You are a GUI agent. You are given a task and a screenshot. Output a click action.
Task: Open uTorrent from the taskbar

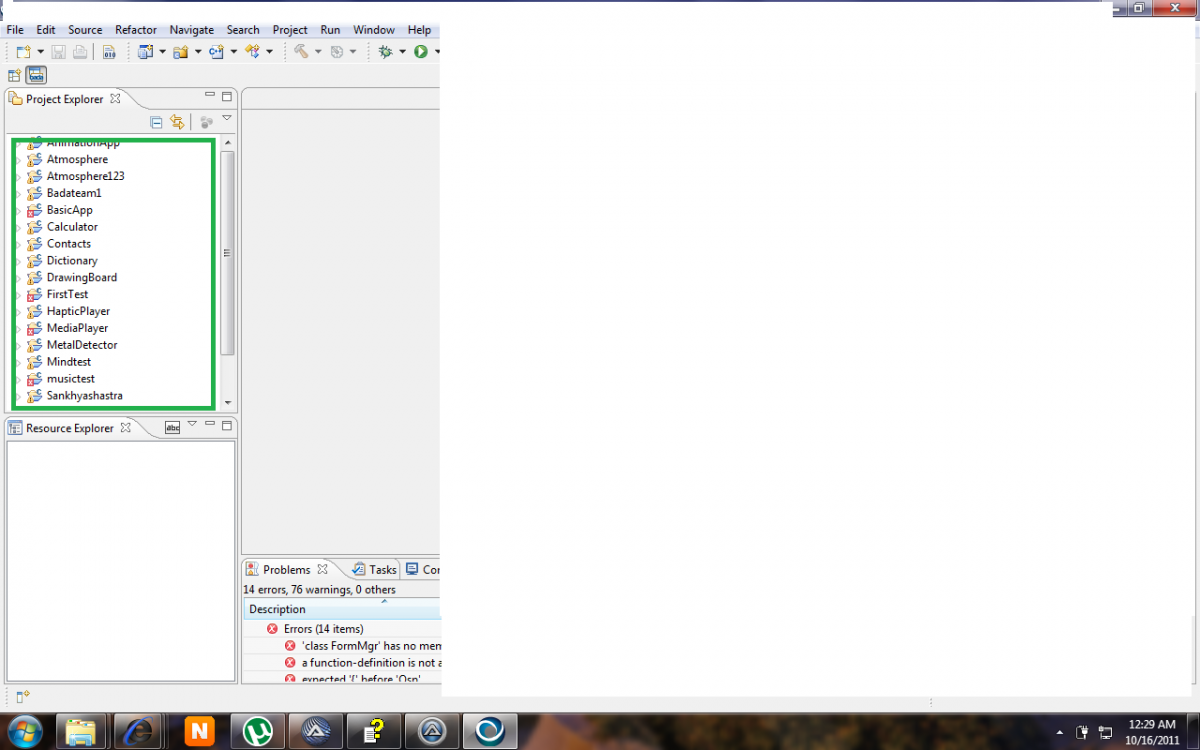(257, 732)
